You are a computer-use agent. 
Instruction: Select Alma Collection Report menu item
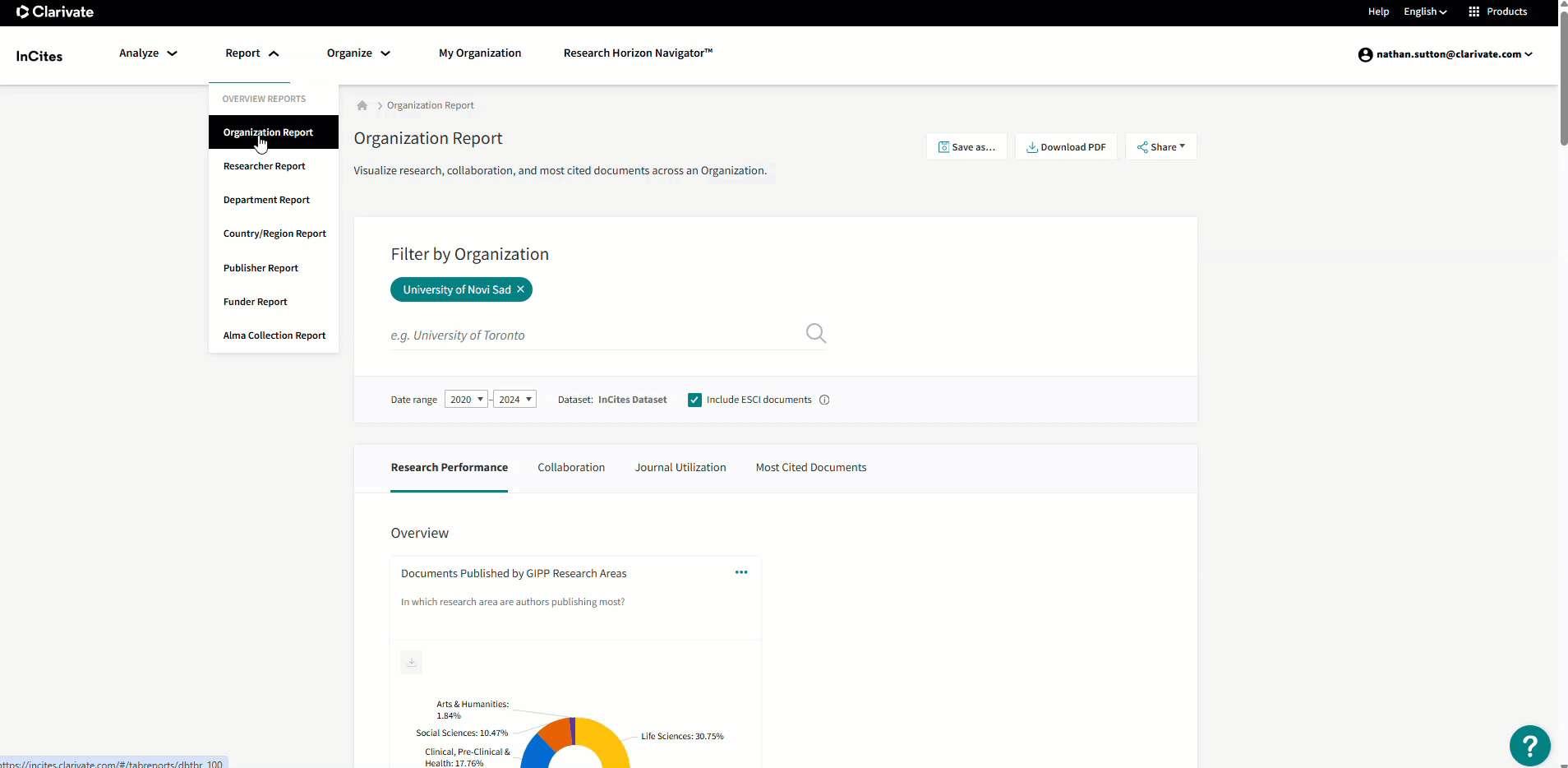coord(274,335)
